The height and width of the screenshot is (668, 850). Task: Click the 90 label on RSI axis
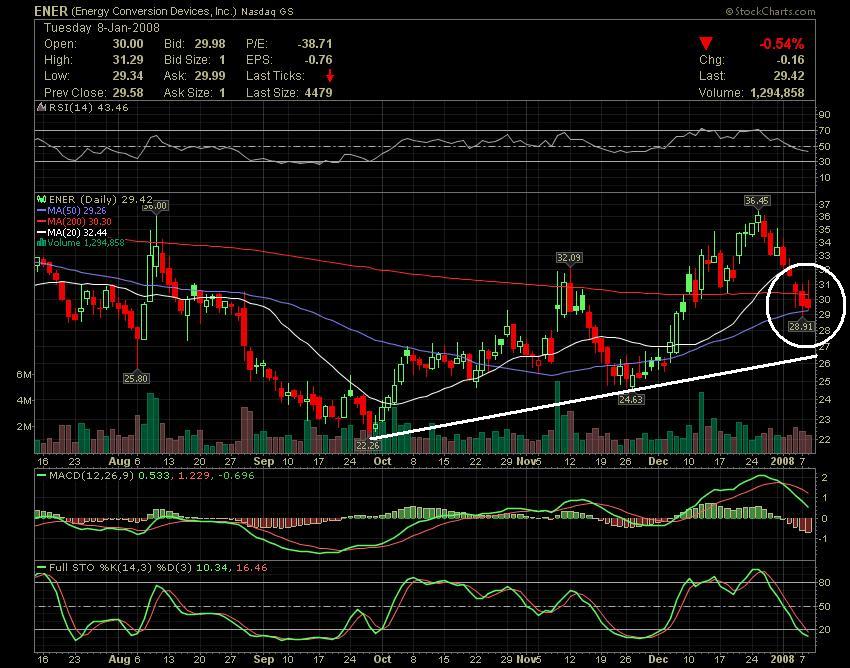pyautogui.click(x=825, y=114)
